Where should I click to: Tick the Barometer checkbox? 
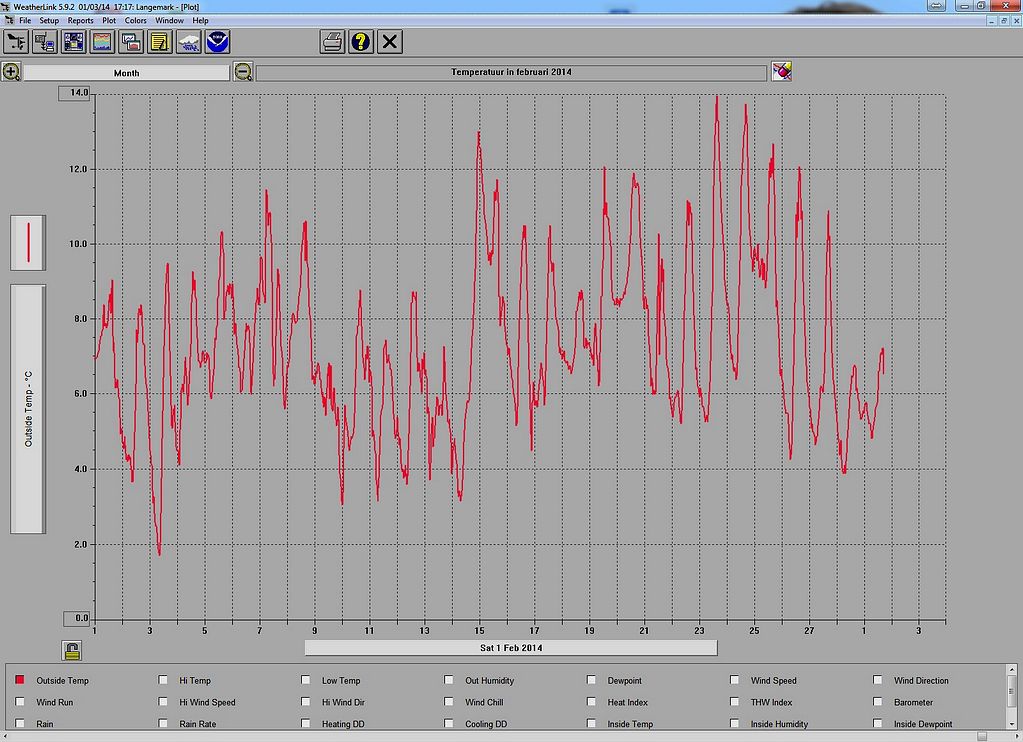(x=878, y=702)
